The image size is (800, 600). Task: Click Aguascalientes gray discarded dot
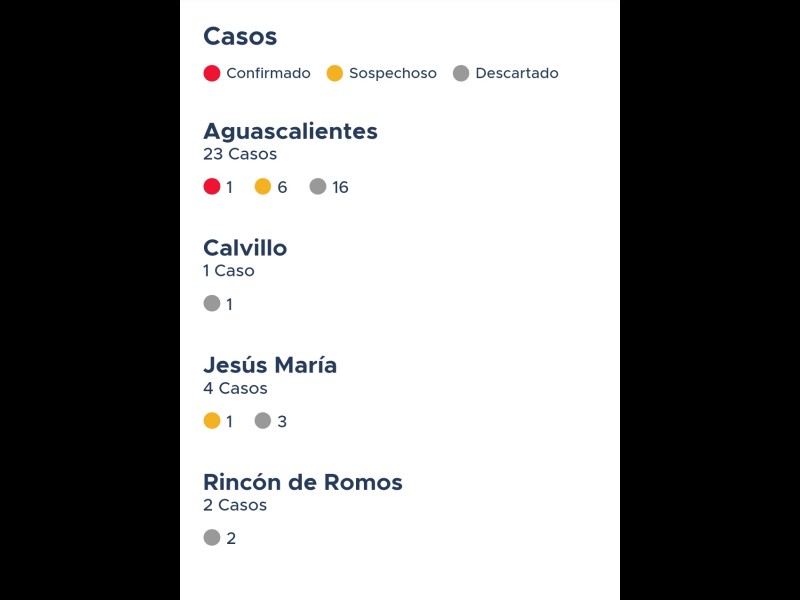click(x=318, y=186)
